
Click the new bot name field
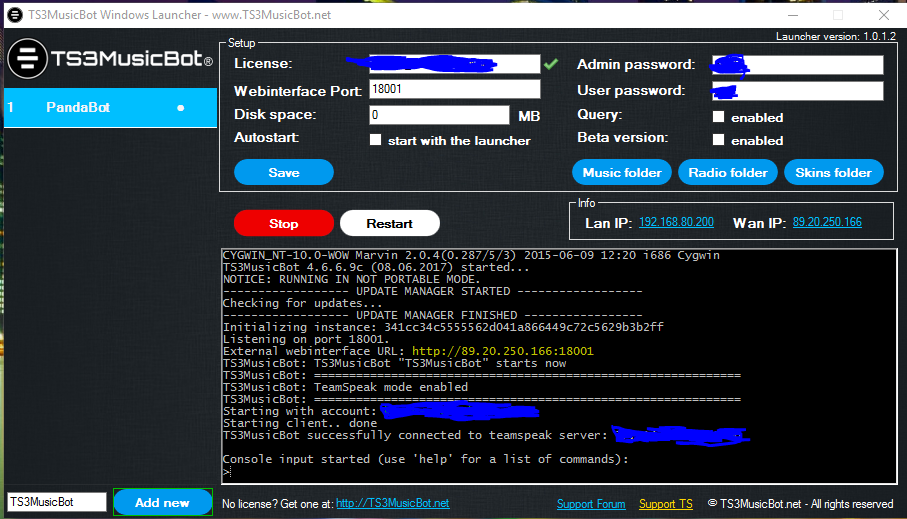[57, 502]
